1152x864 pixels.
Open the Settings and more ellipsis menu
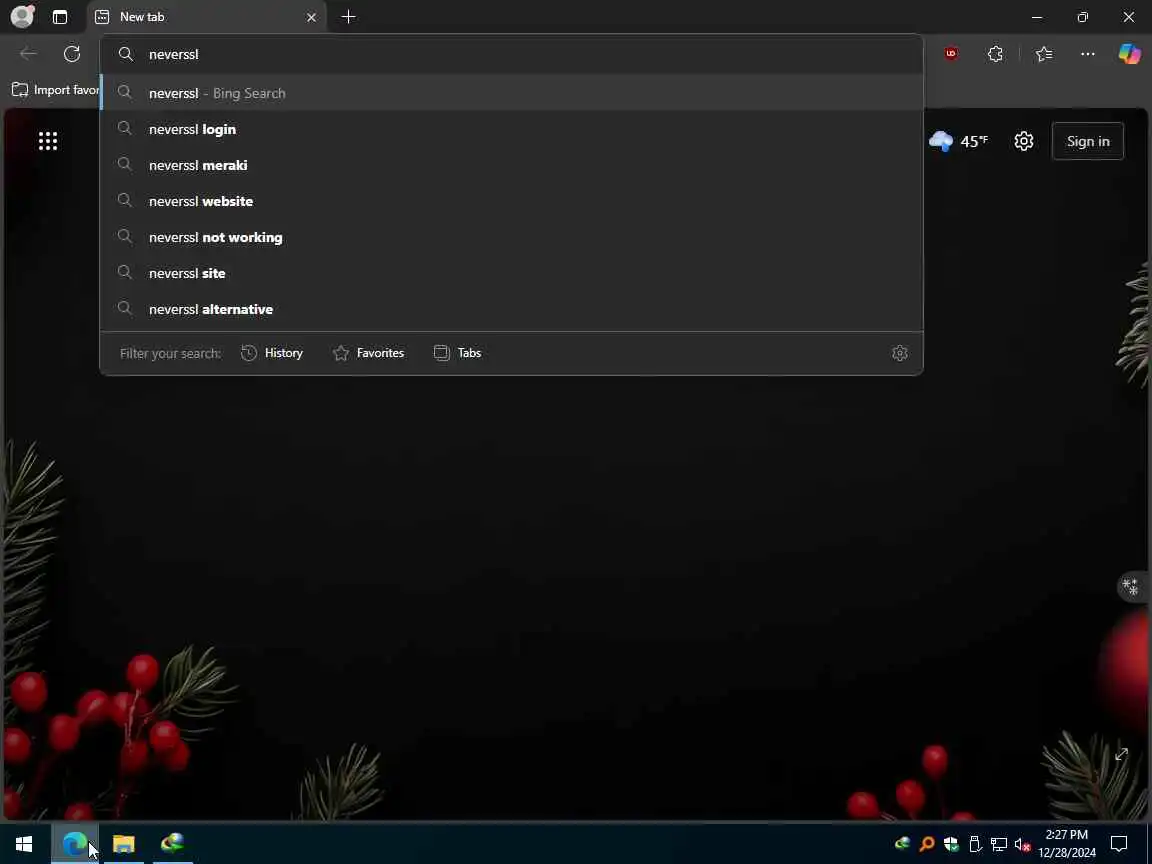click(x=1087, y=54)
